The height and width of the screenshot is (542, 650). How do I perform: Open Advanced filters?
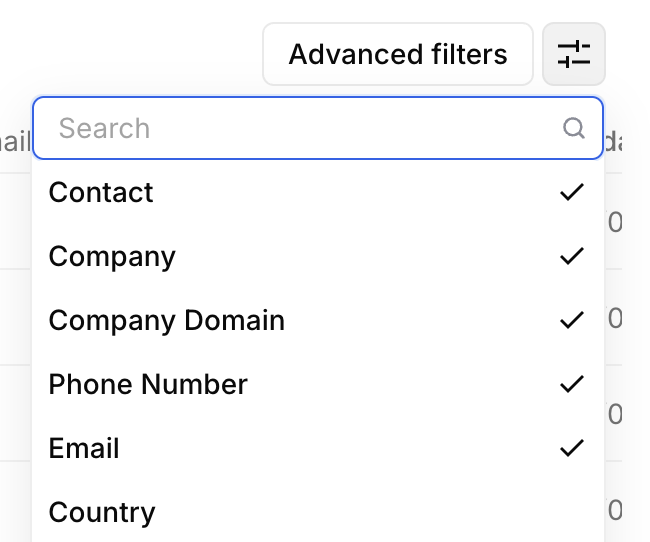pos(397,54)
